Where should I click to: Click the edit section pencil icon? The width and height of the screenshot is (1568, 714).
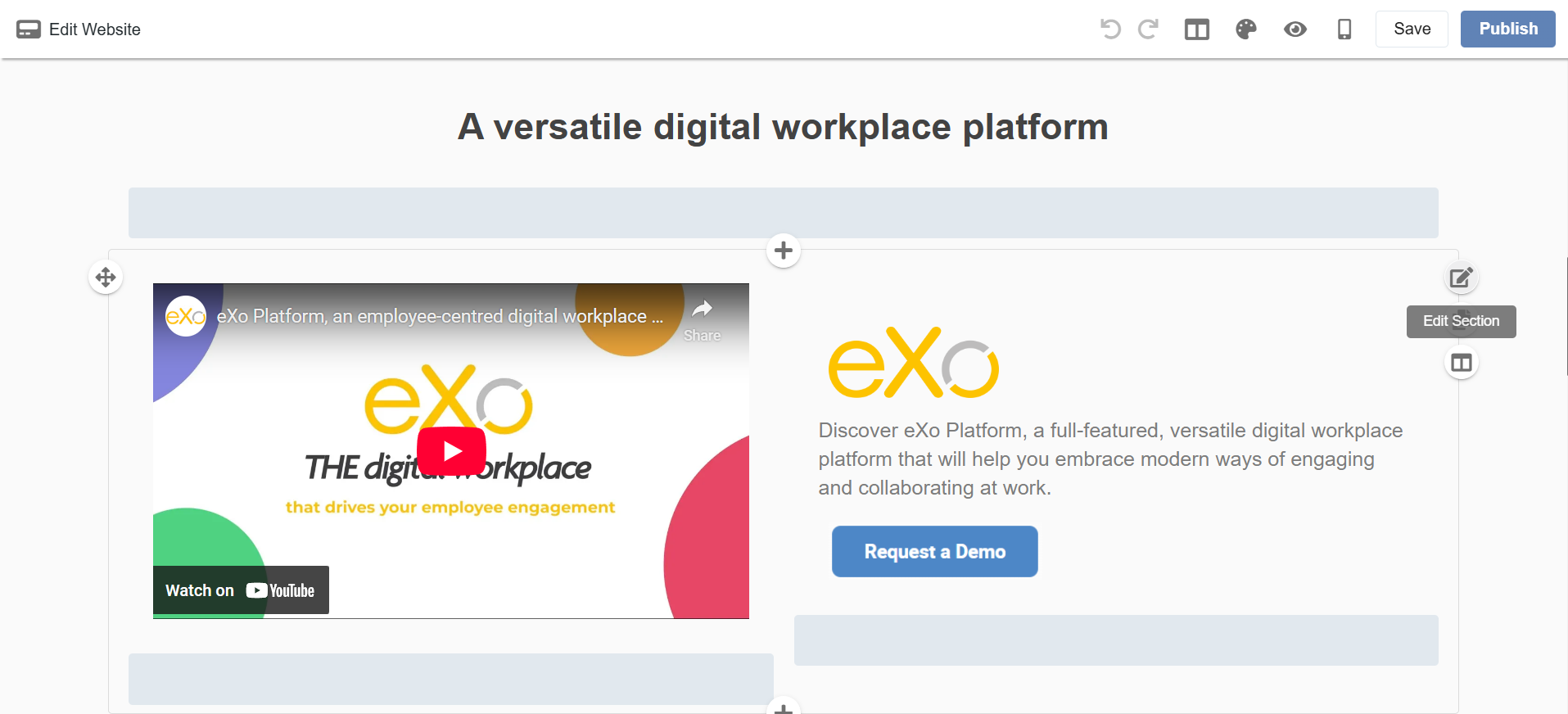point(1461,278)
